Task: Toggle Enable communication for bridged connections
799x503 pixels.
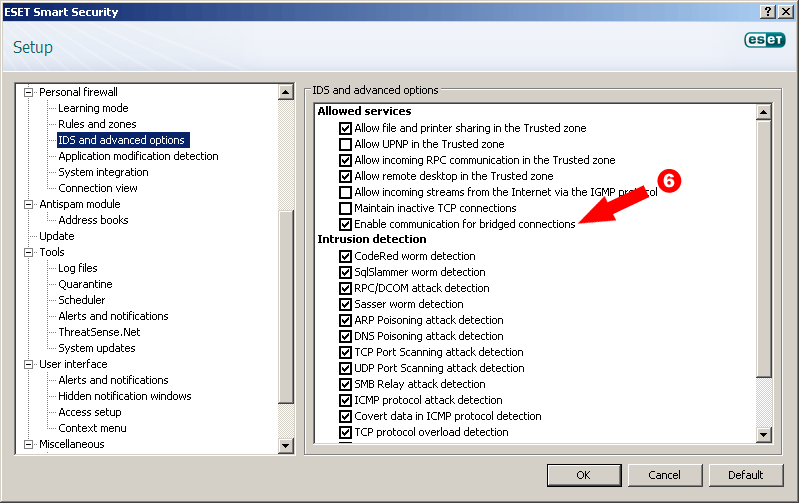Action: pyautogui.click(x=345, y=224)
